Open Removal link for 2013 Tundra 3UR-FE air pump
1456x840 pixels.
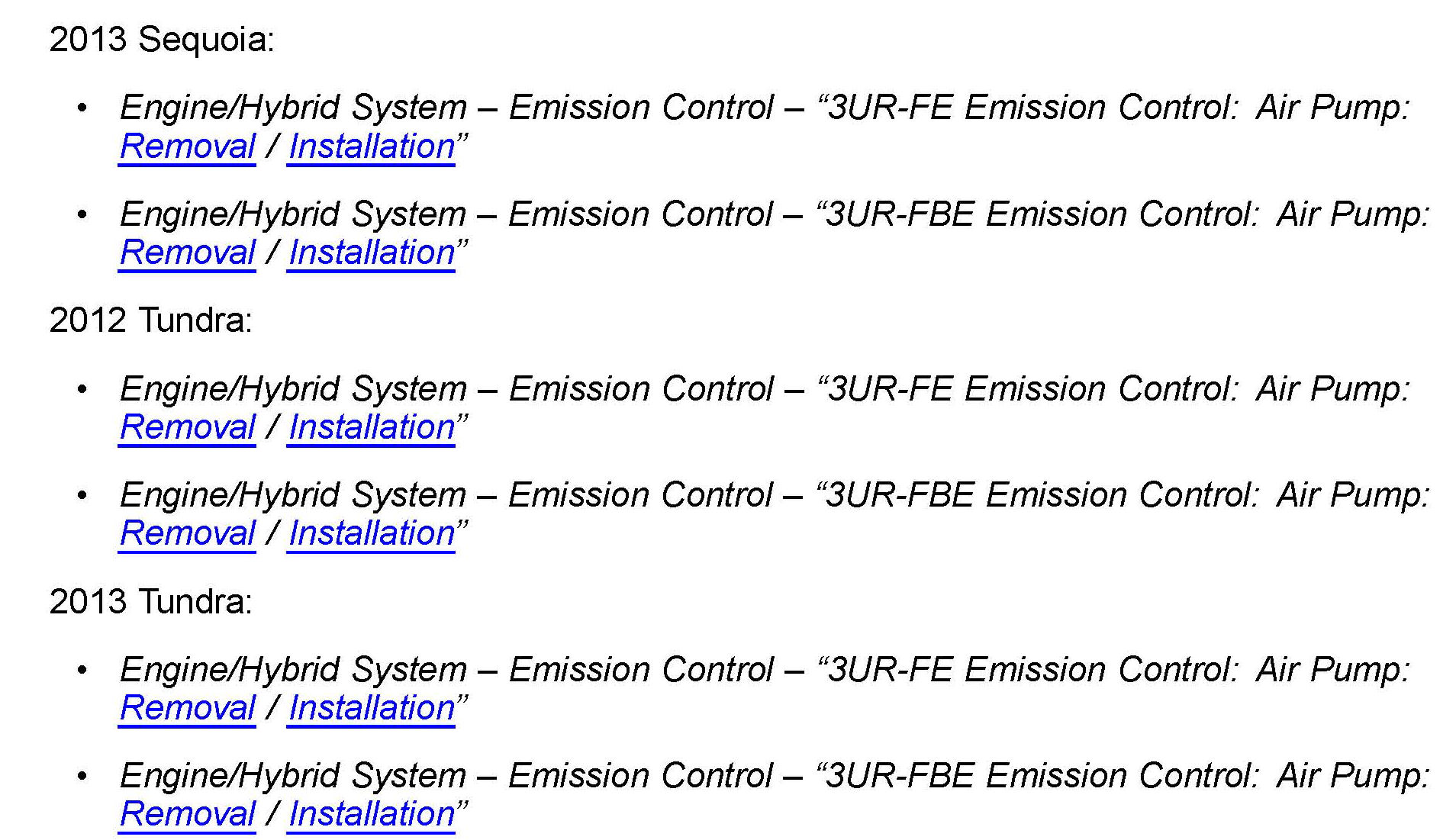click(x=188, y=708)
